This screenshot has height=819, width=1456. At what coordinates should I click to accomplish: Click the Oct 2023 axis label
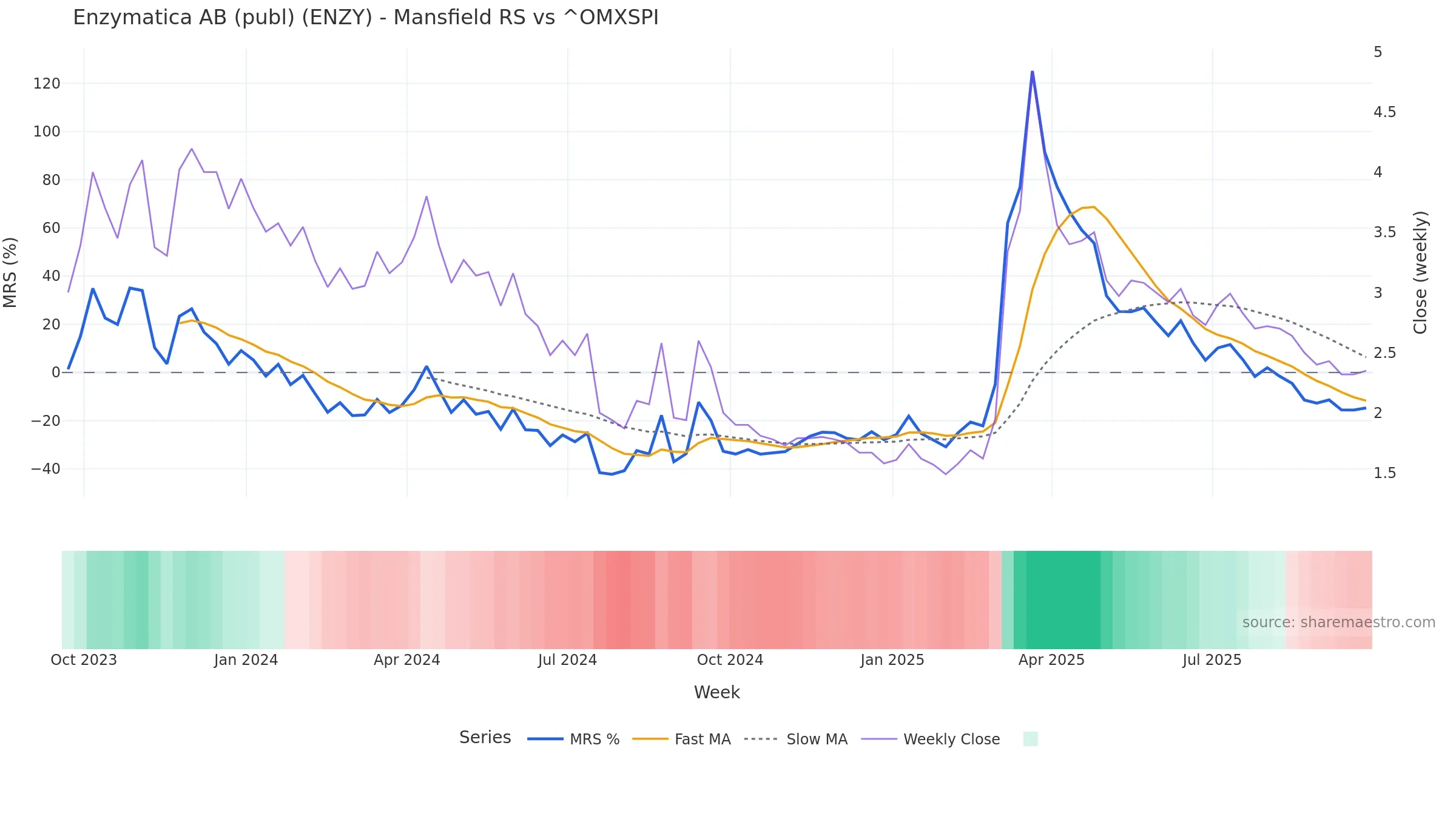(x=84, y=660)
